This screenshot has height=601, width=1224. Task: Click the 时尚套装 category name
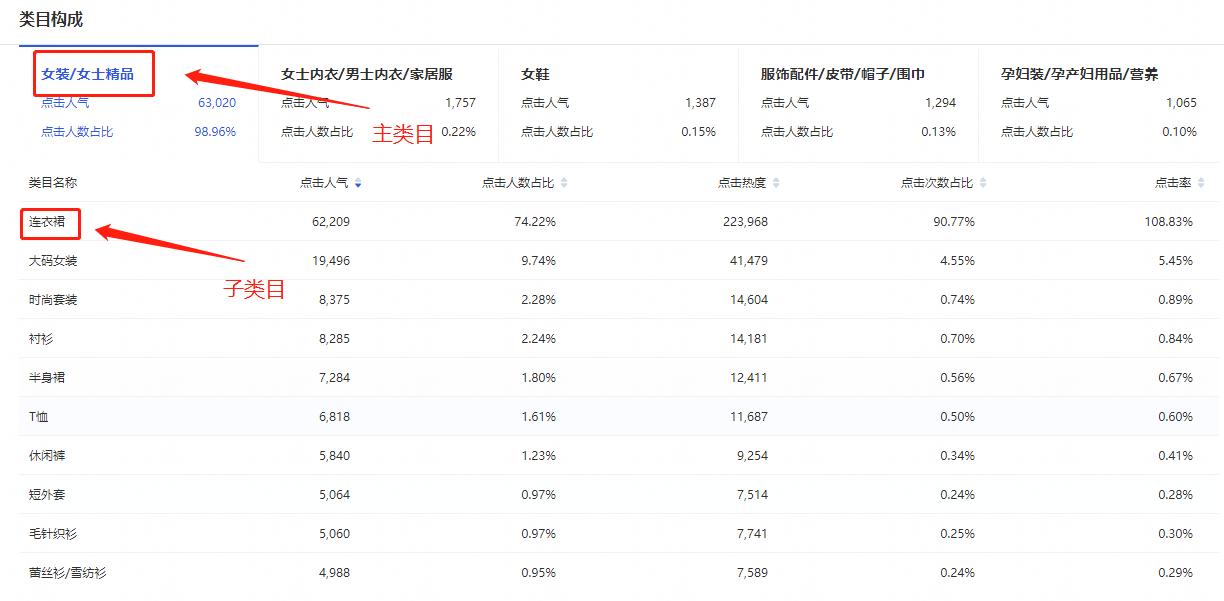tap(53, 299)
